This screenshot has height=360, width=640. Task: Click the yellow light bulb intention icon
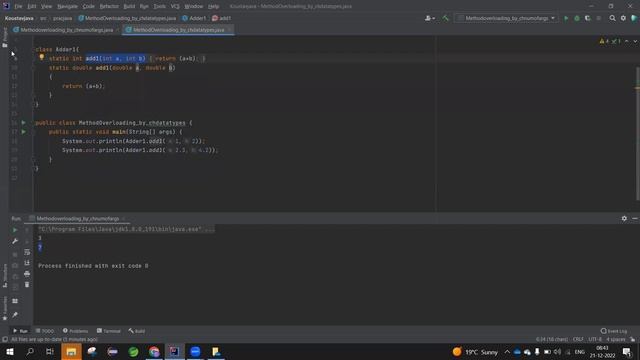point(41,58)
